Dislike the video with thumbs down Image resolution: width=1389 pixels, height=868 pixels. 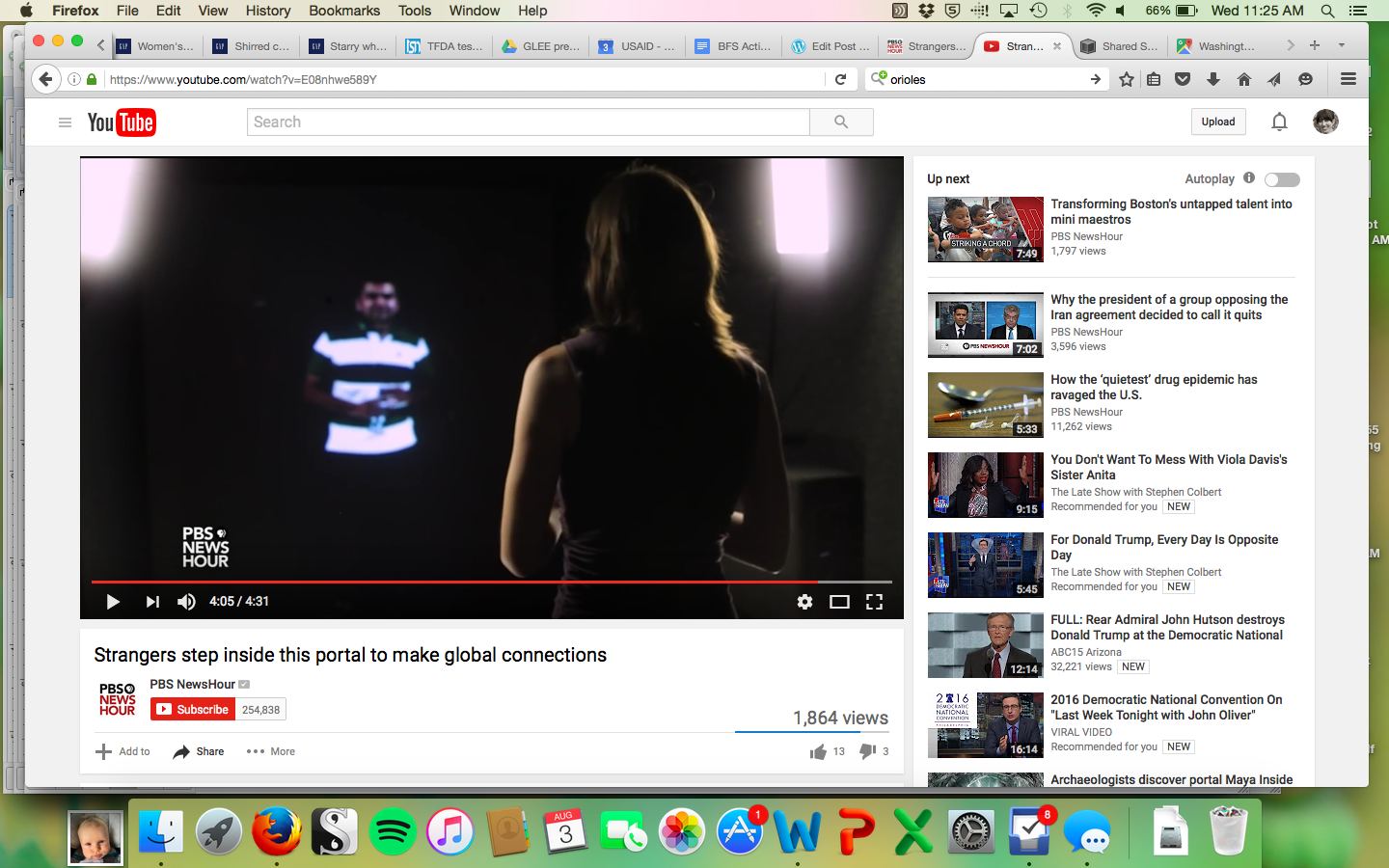867,751
